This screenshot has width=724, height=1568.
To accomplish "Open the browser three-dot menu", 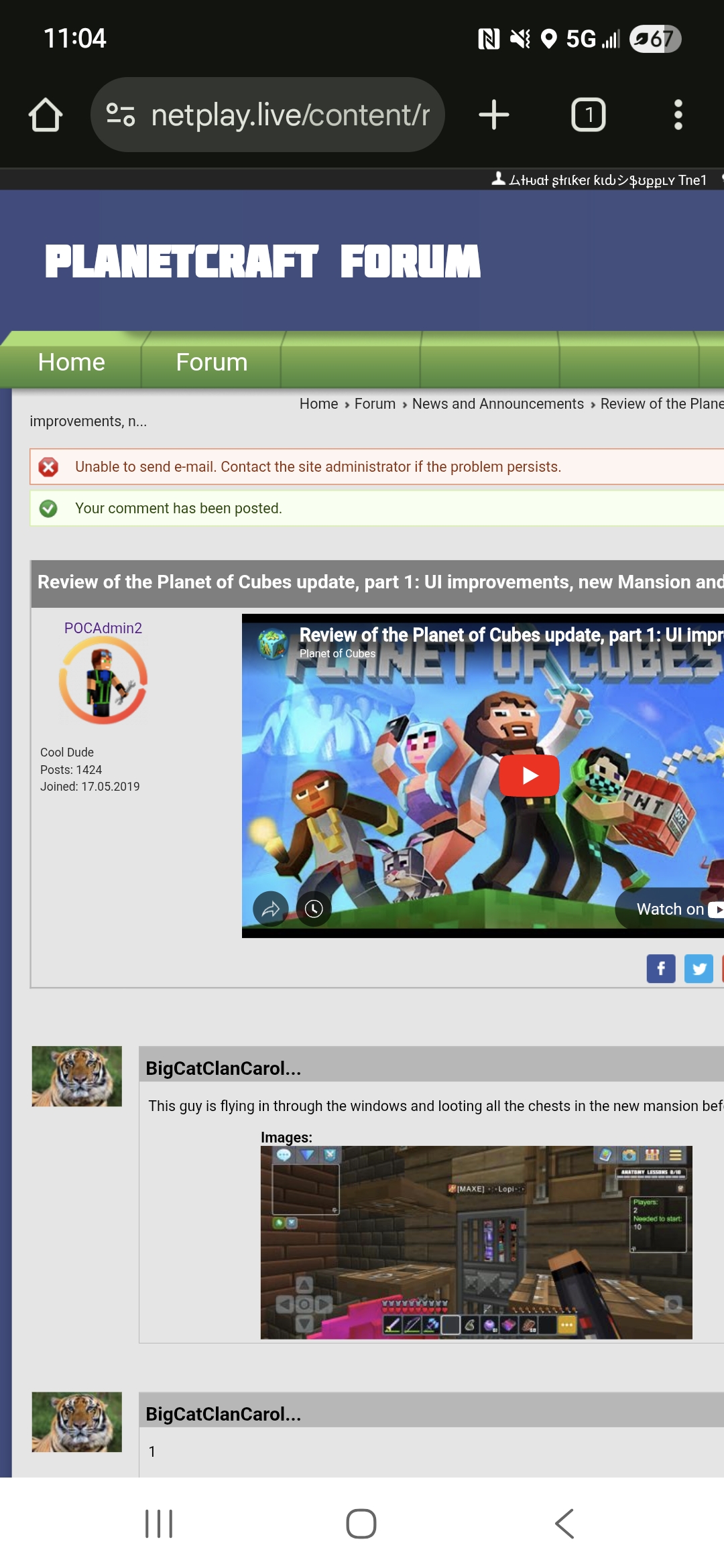I will (678, 115).
